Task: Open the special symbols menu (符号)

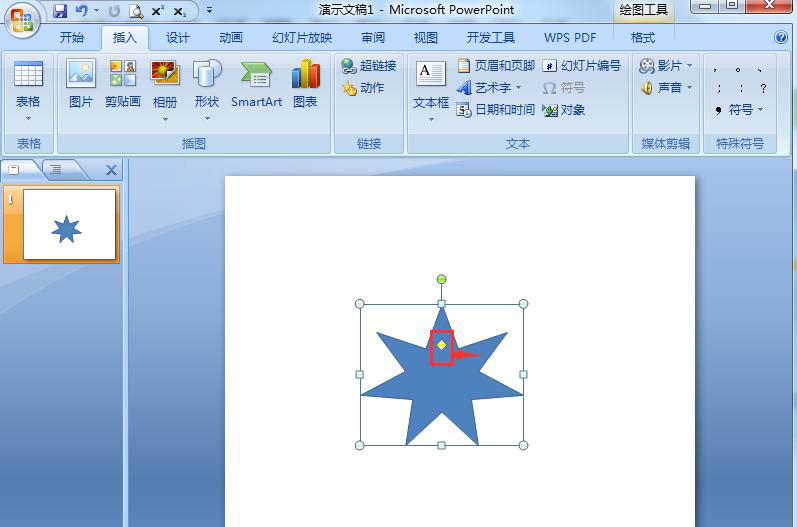Action: [x=739, y=110]
